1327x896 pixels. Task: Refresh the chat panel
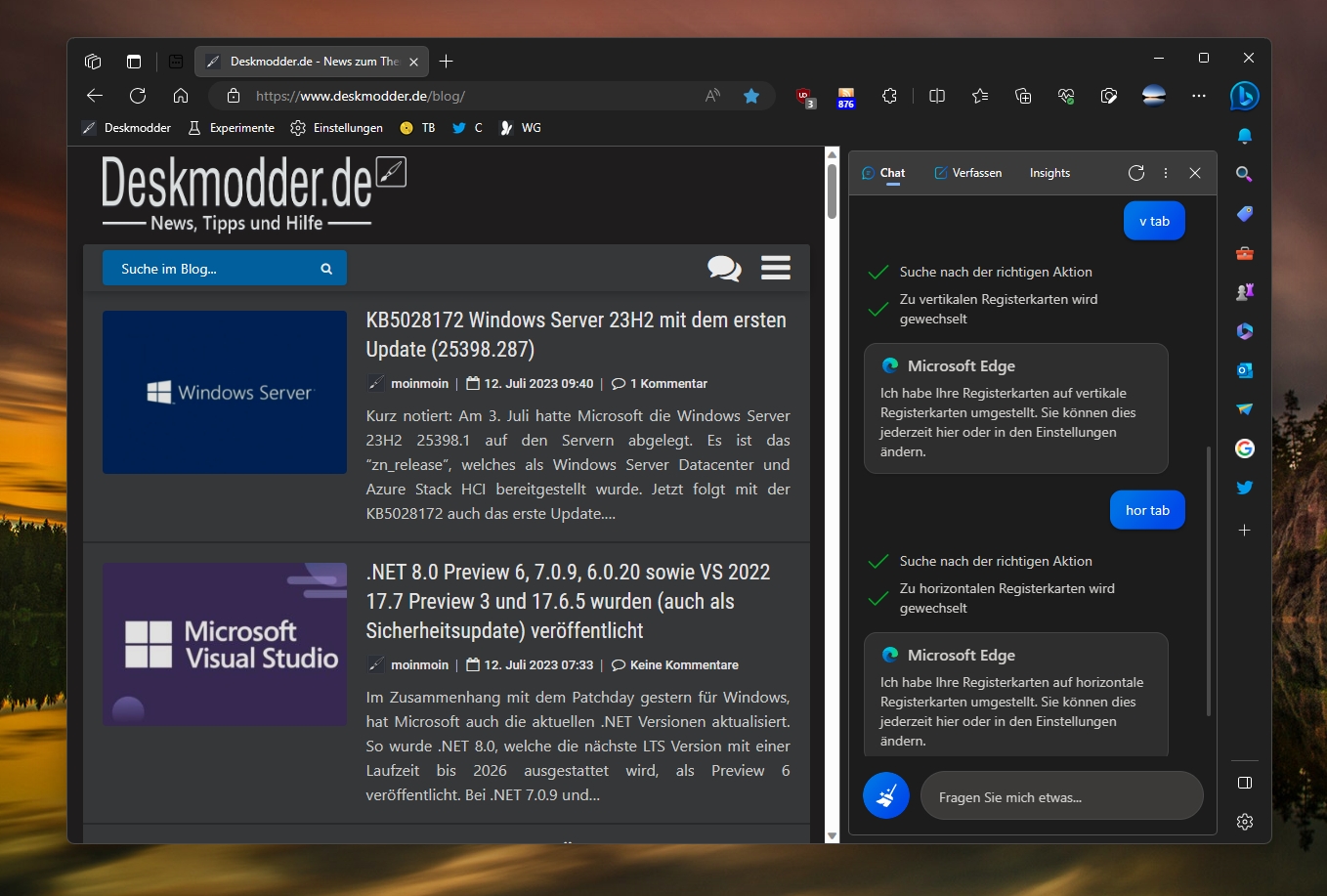[x=1136, y=173]
